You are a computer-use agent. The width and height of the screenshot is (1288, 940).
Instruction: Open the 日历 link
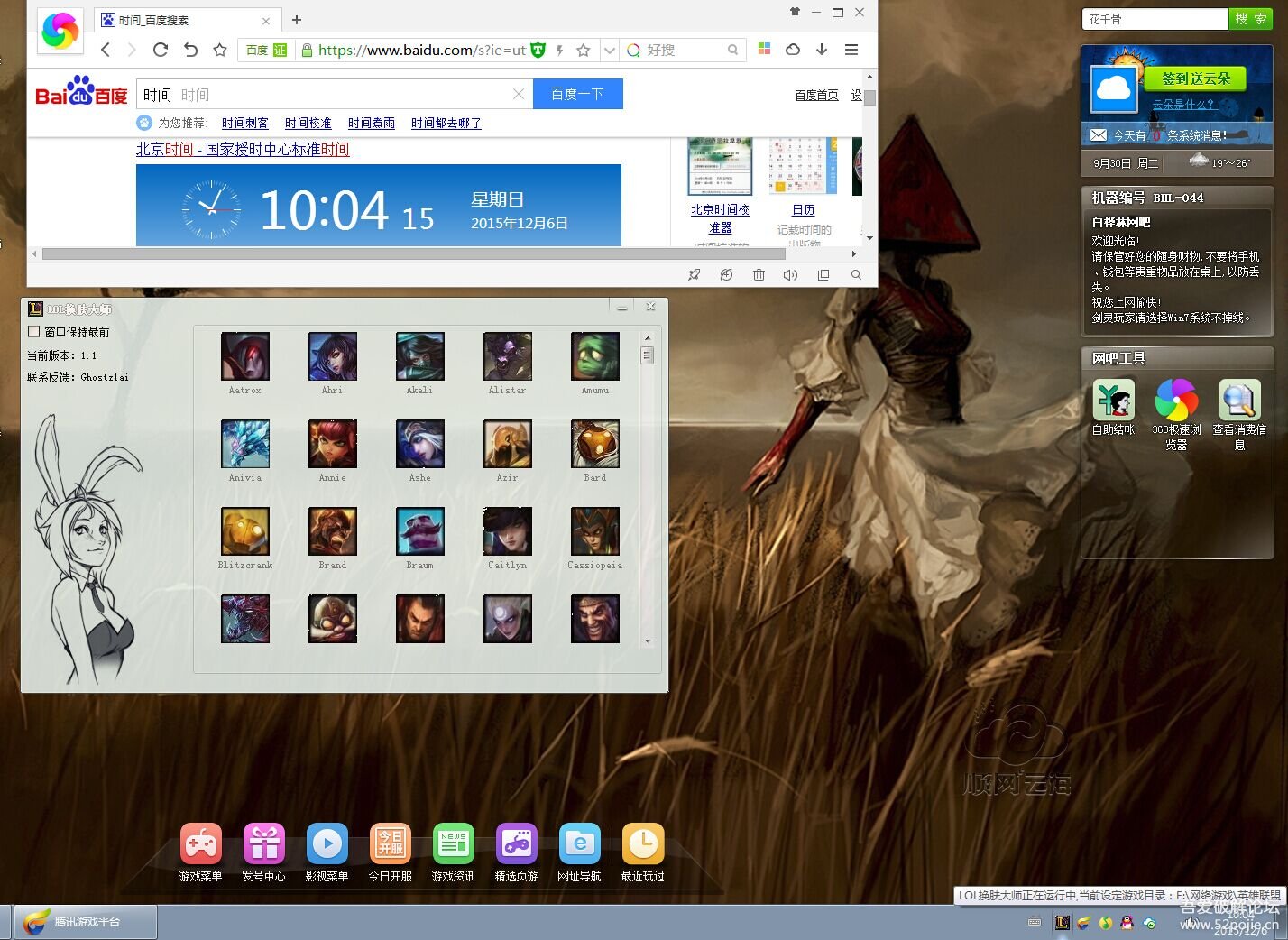coord(804,210)
